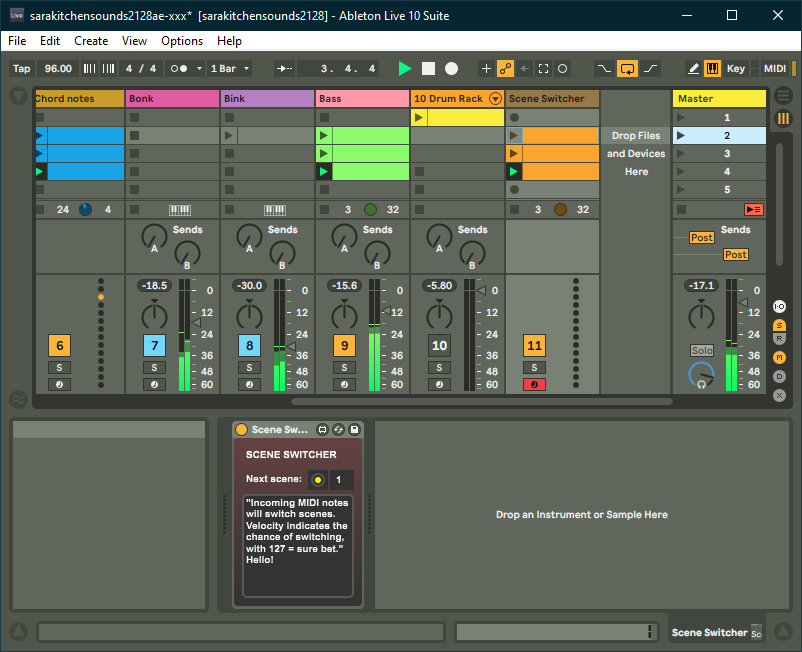Click the Tap tempo button
The height and width of the screenshot is (652, 802).
coord(21,69)
